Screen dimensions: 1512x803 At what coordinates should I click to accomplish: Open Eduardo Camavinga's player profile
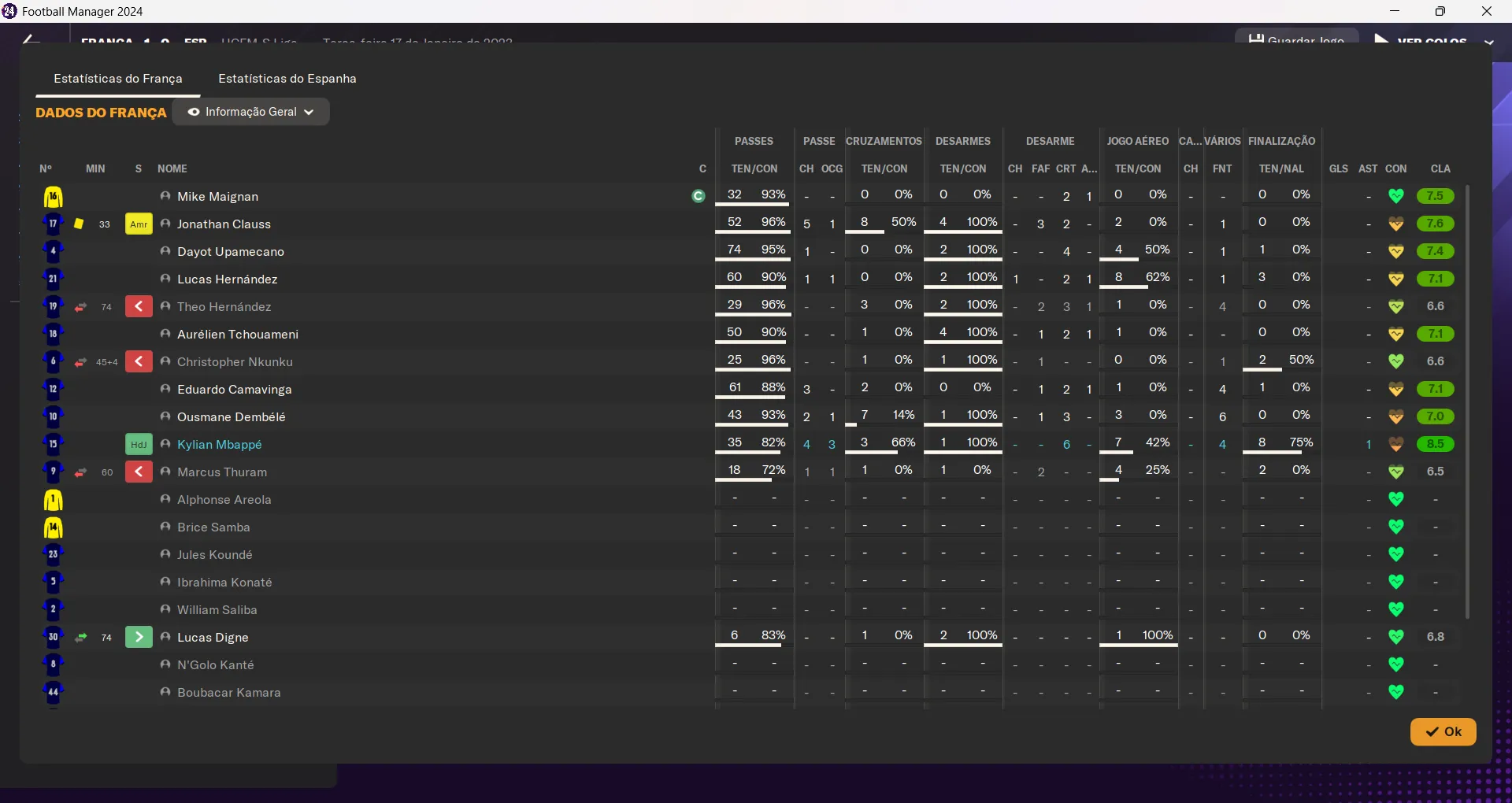coord(235,390)
